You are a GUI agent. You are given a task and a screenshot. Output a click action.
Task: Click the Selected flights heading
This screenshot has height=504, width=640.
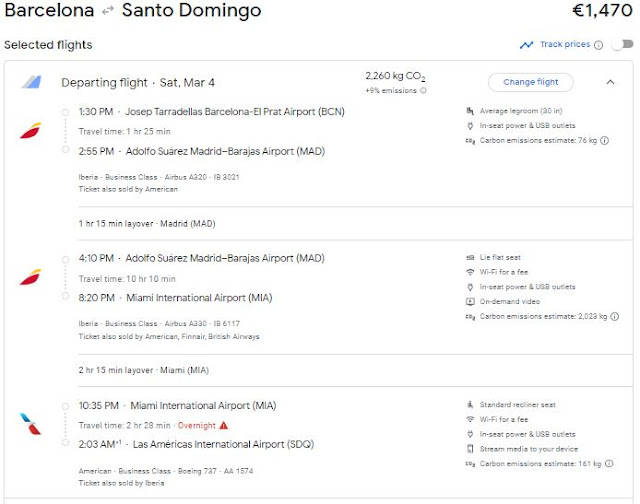point(48,45)
